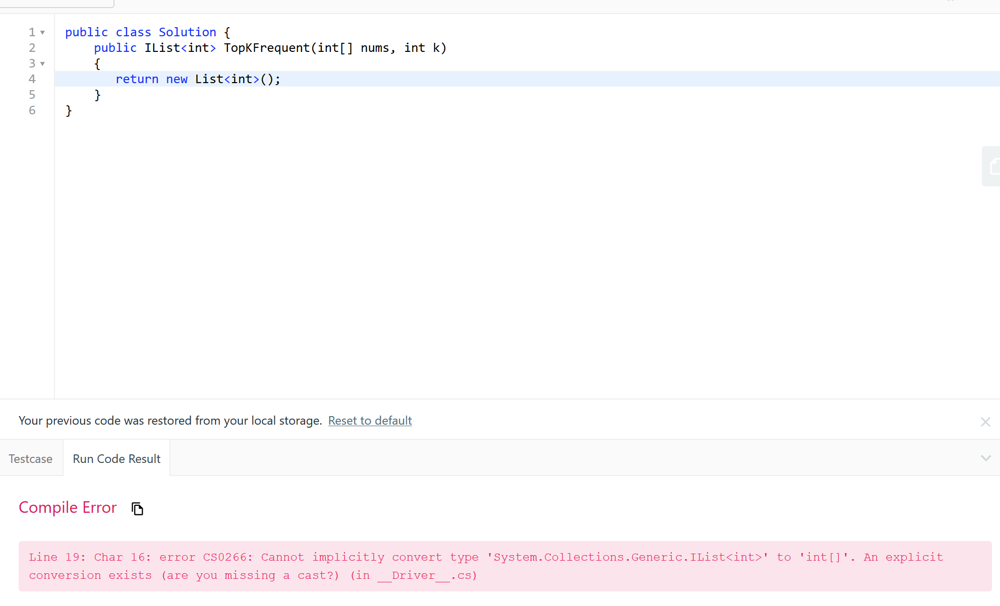Collapse the Solution class fold arrow
This screenshot has height=606, width=1000.
(x=42, y=33)
